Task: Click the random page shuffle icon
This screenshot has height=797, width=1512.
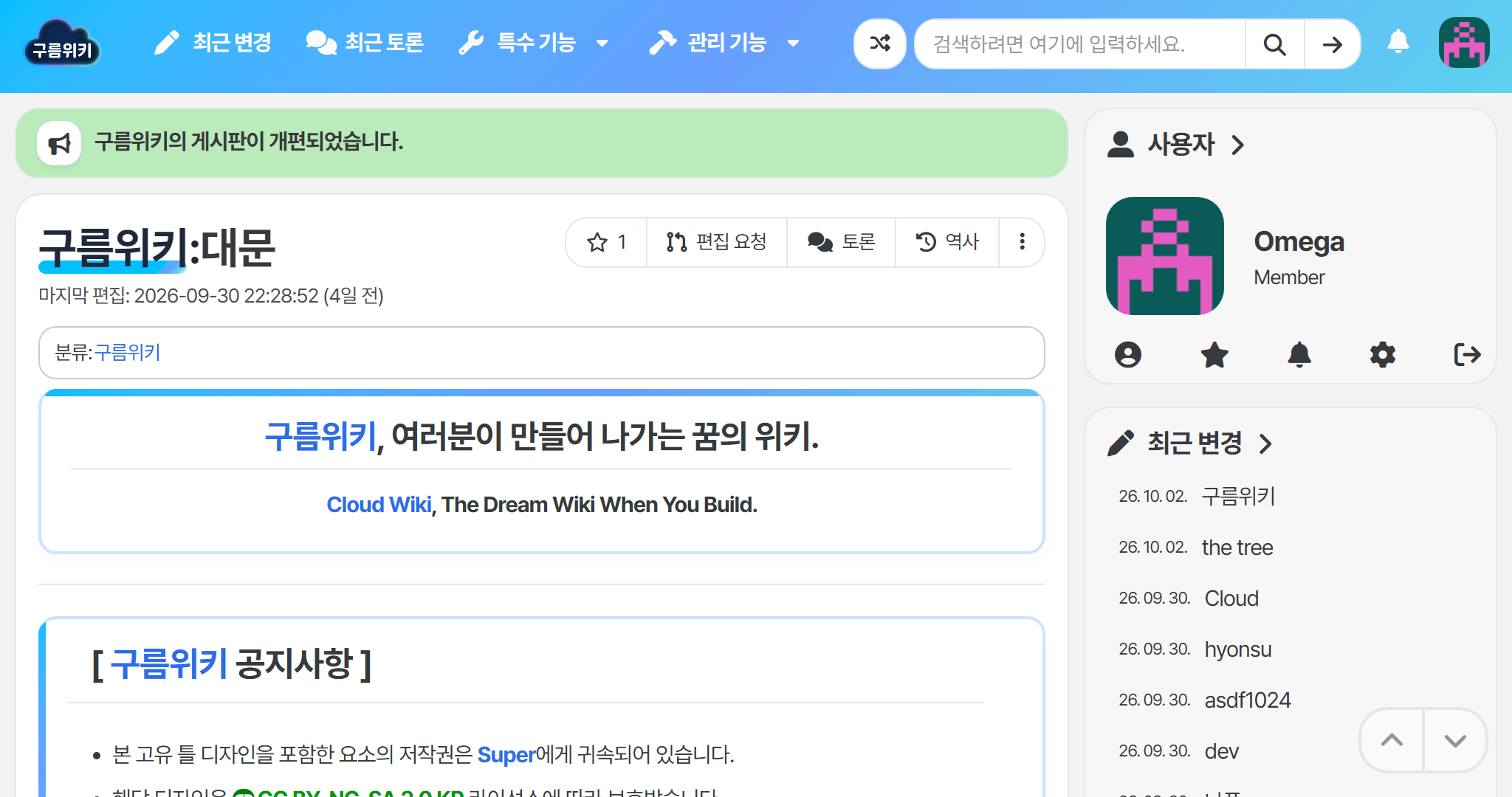Action: tap(880, 44)
